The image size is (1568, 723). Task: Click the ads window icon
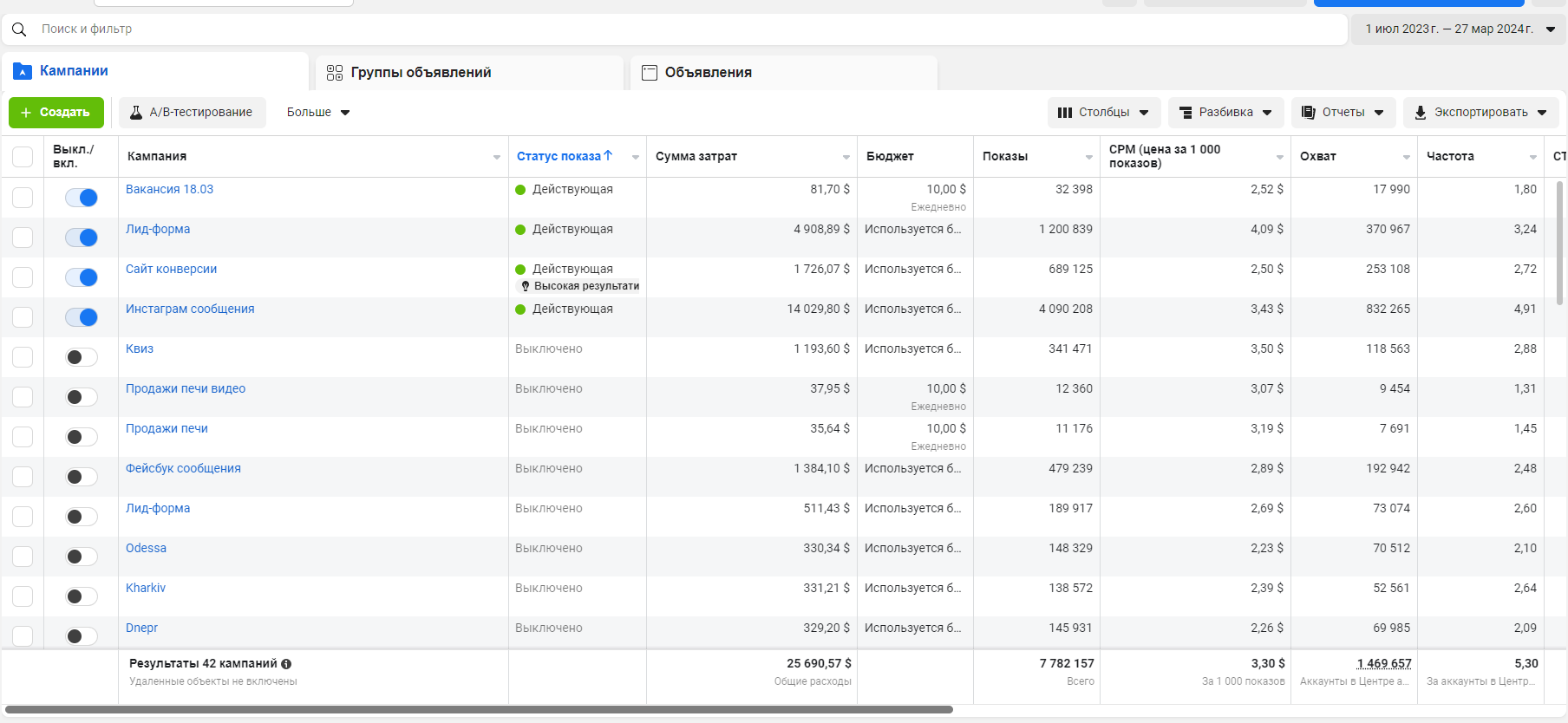[650, 73]
